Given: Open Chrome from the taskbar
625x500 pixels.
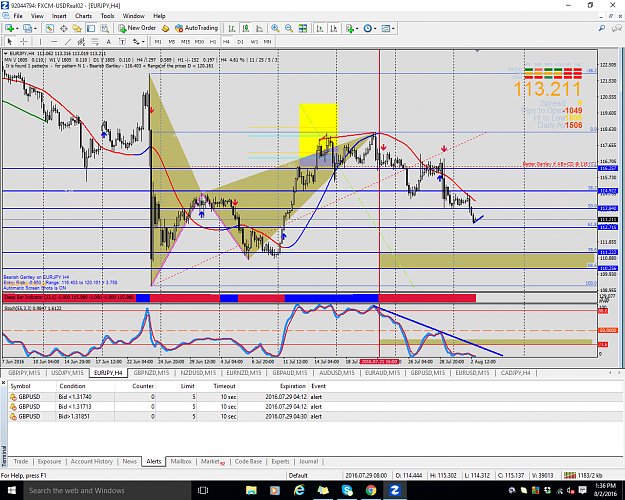Looking at the screenshot, I should tap(371, 490).
